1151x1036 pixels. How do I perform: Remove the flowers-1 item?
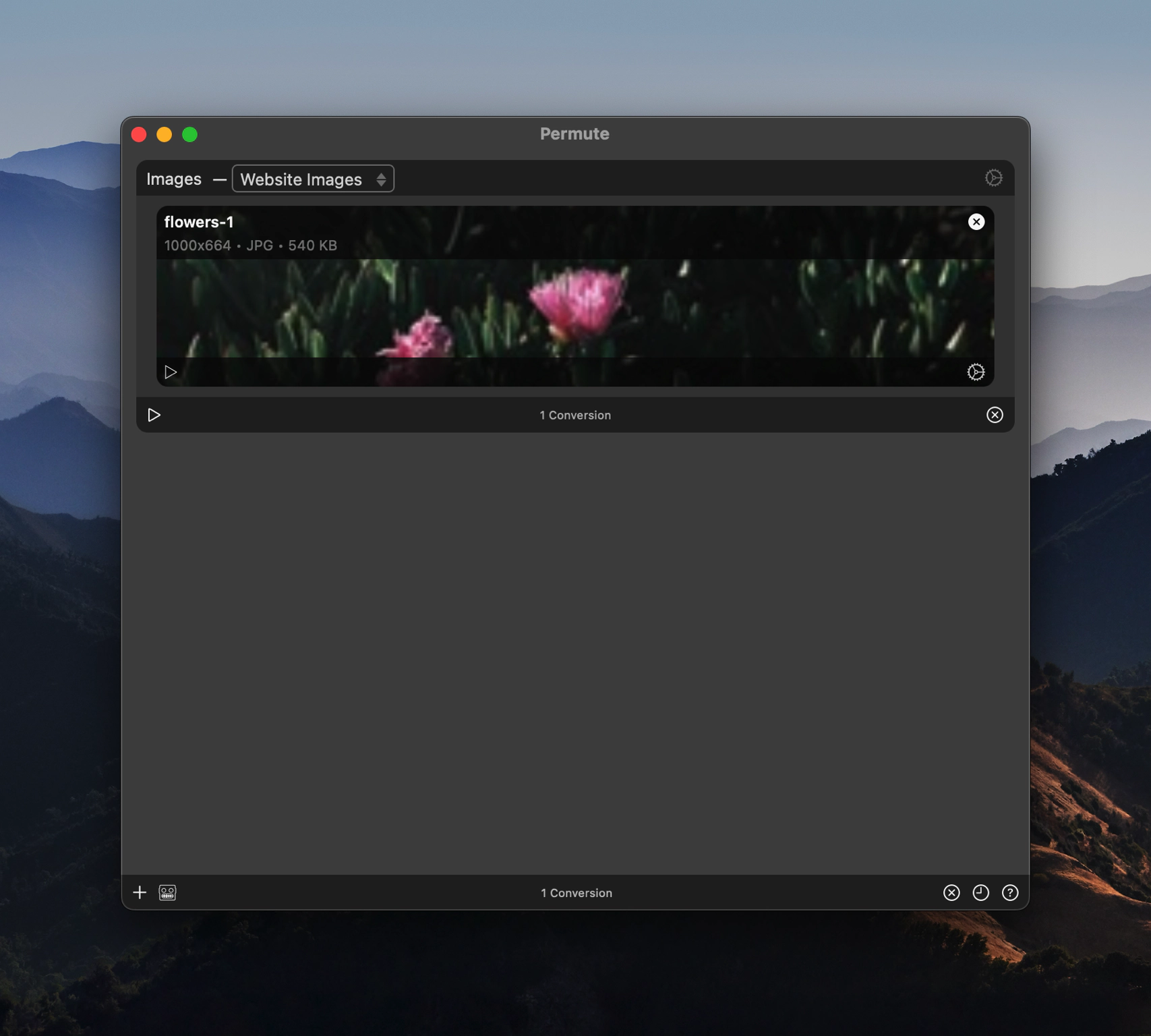[x=976, y=222]
